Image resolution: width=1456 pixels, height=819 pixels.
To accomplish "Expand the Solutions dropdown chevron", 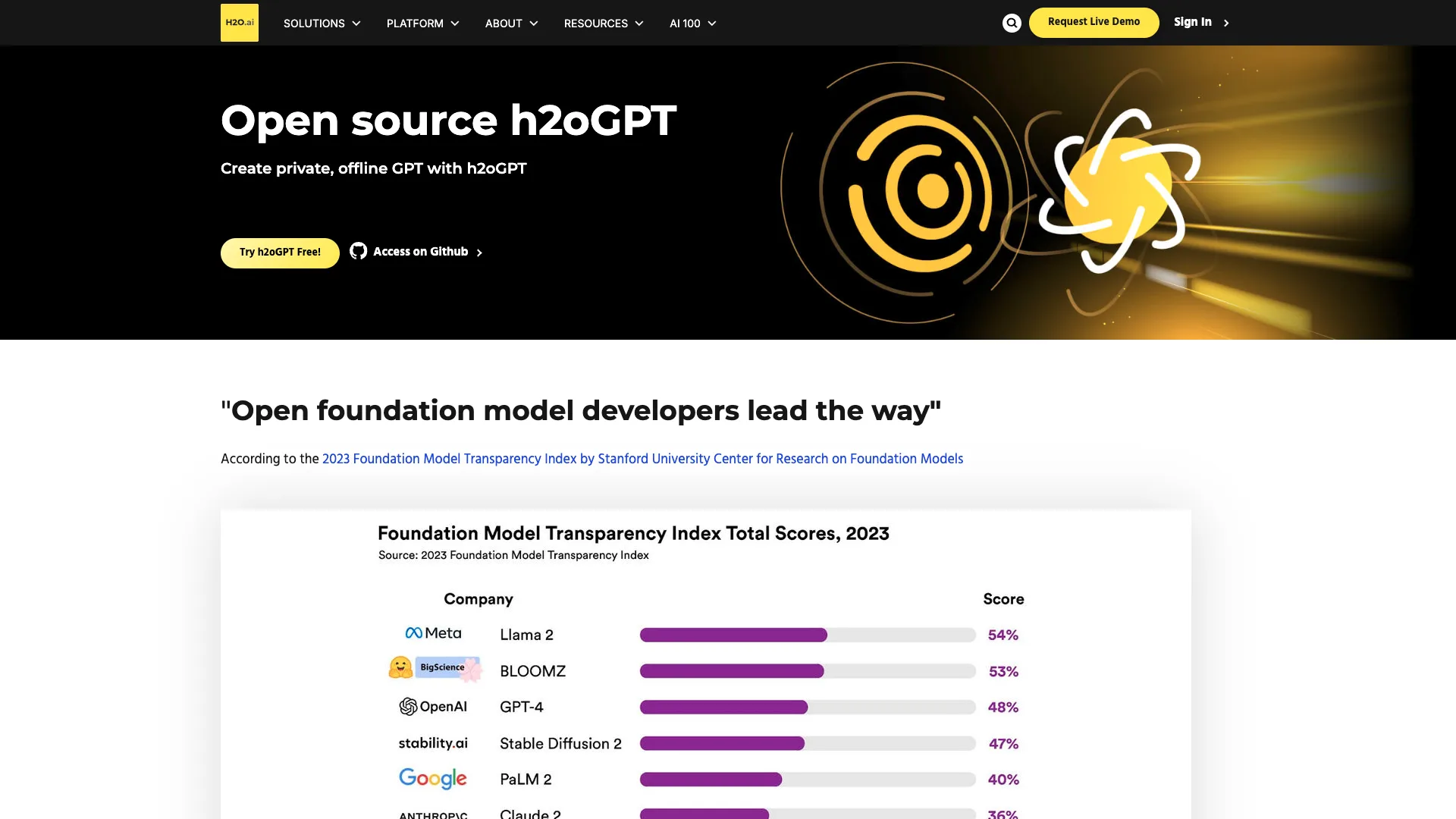I will point(356,24).
